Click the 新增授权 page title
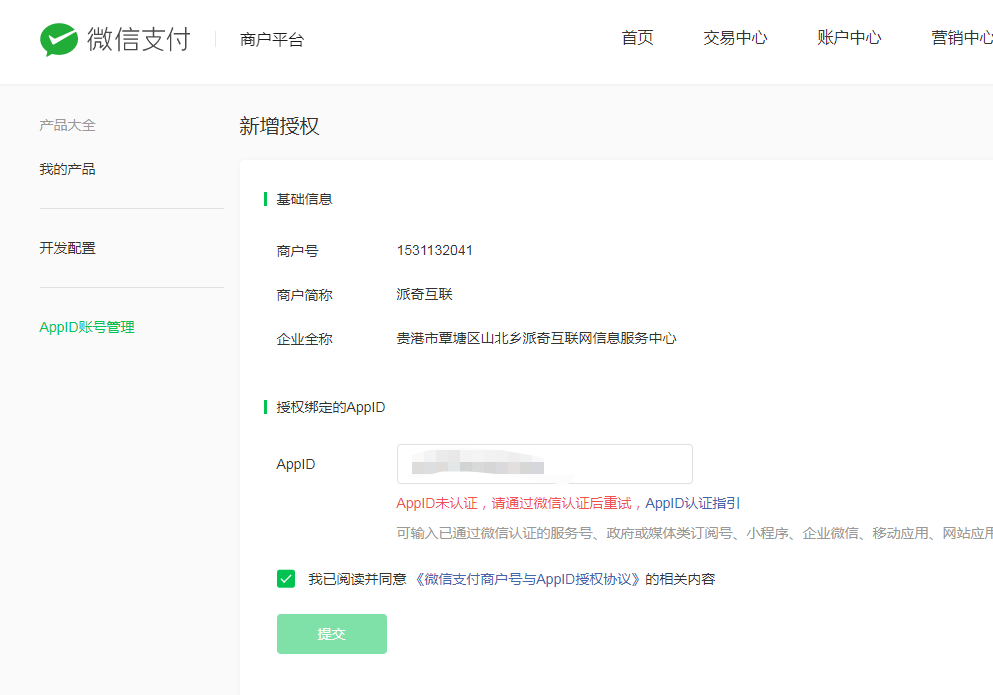The height and width of the screenshot is (695, 993). (279, 126)
